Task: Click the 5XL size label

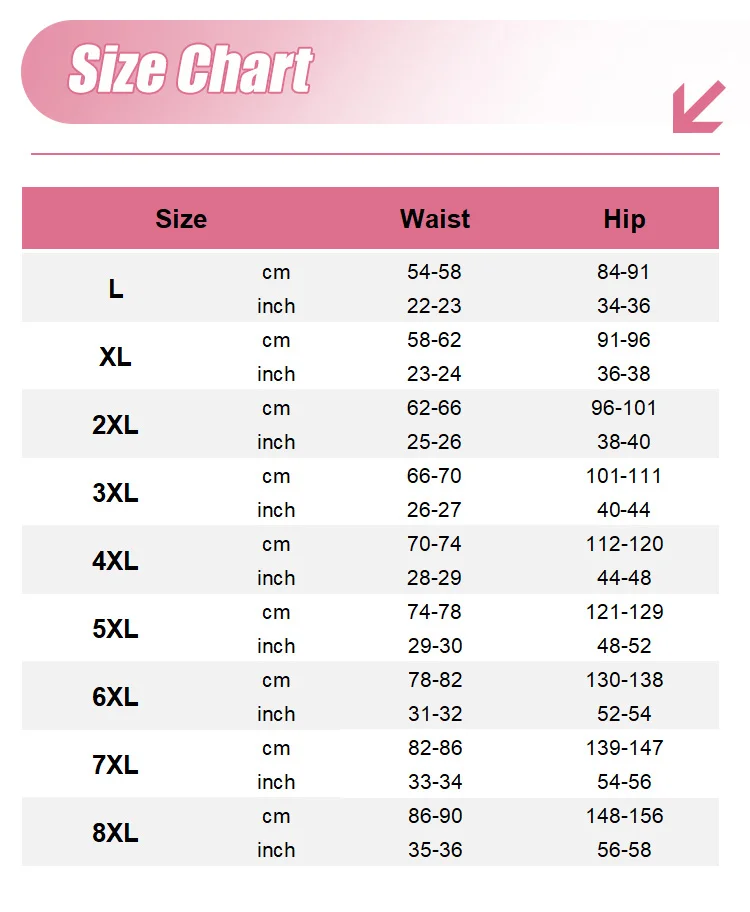Action: [116, 629]
